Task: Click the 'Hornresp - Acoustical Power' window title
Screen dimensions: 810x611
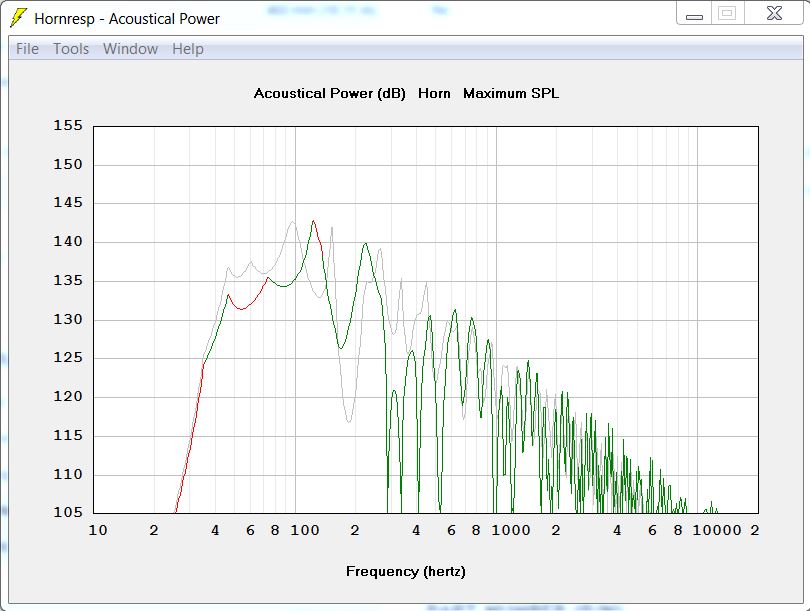Action: coord(127,19)
